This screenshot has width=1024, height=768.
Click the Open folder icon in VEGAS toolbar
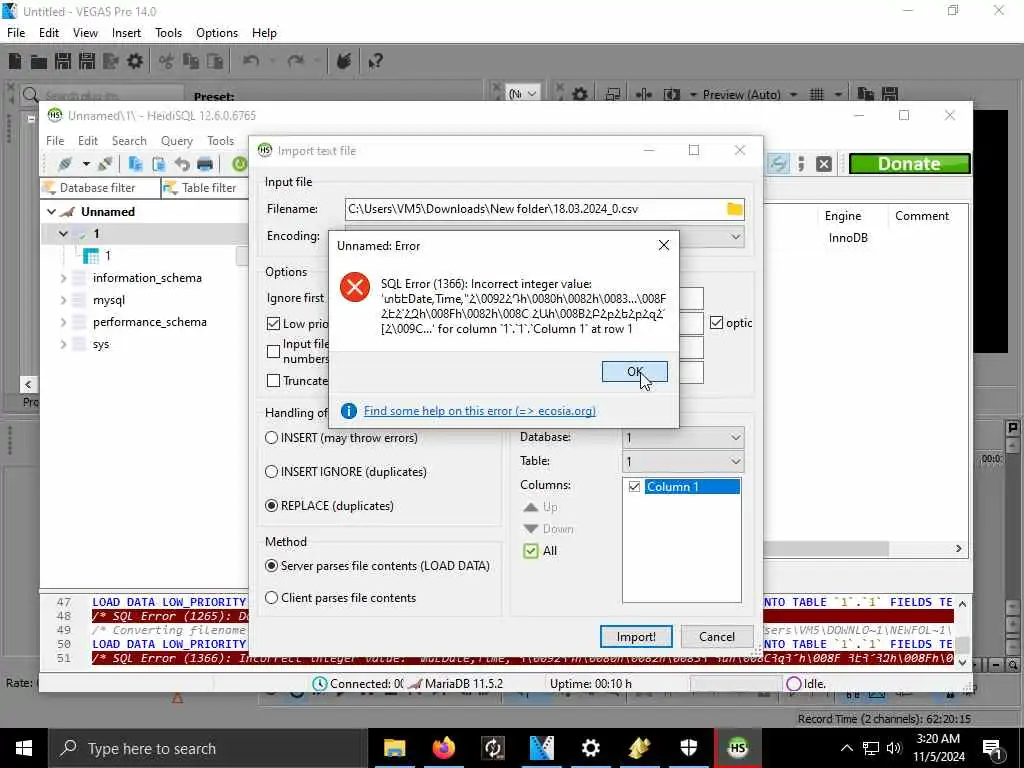click(39, 61)
